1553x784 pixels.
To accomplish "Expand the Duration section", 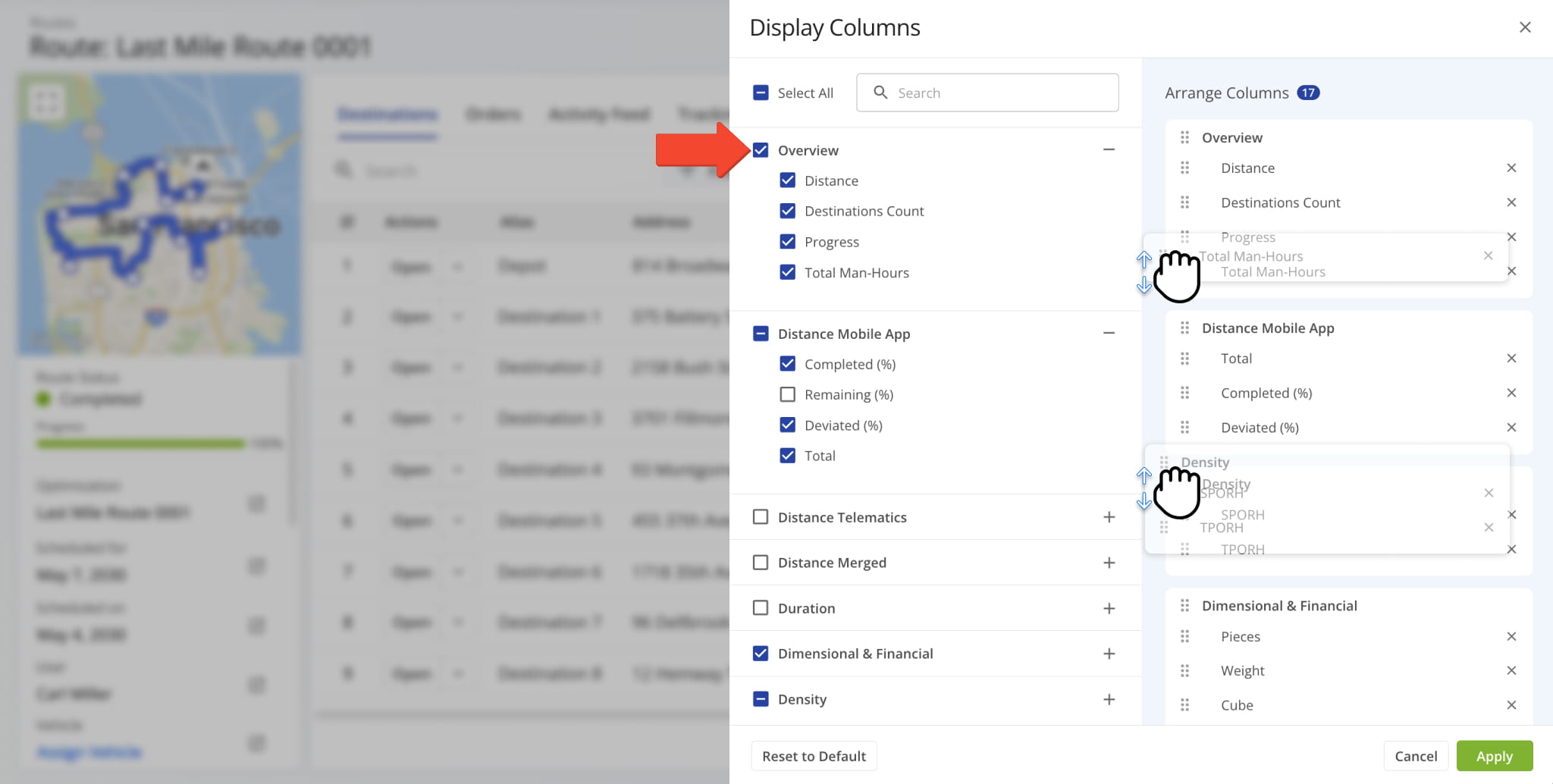I will coord(1109,608).
